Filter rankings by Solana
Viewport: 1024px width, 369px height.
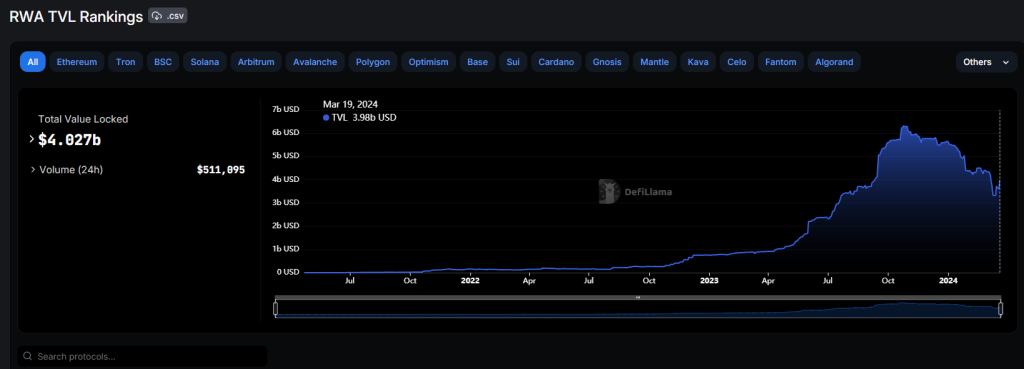(205, 62)
